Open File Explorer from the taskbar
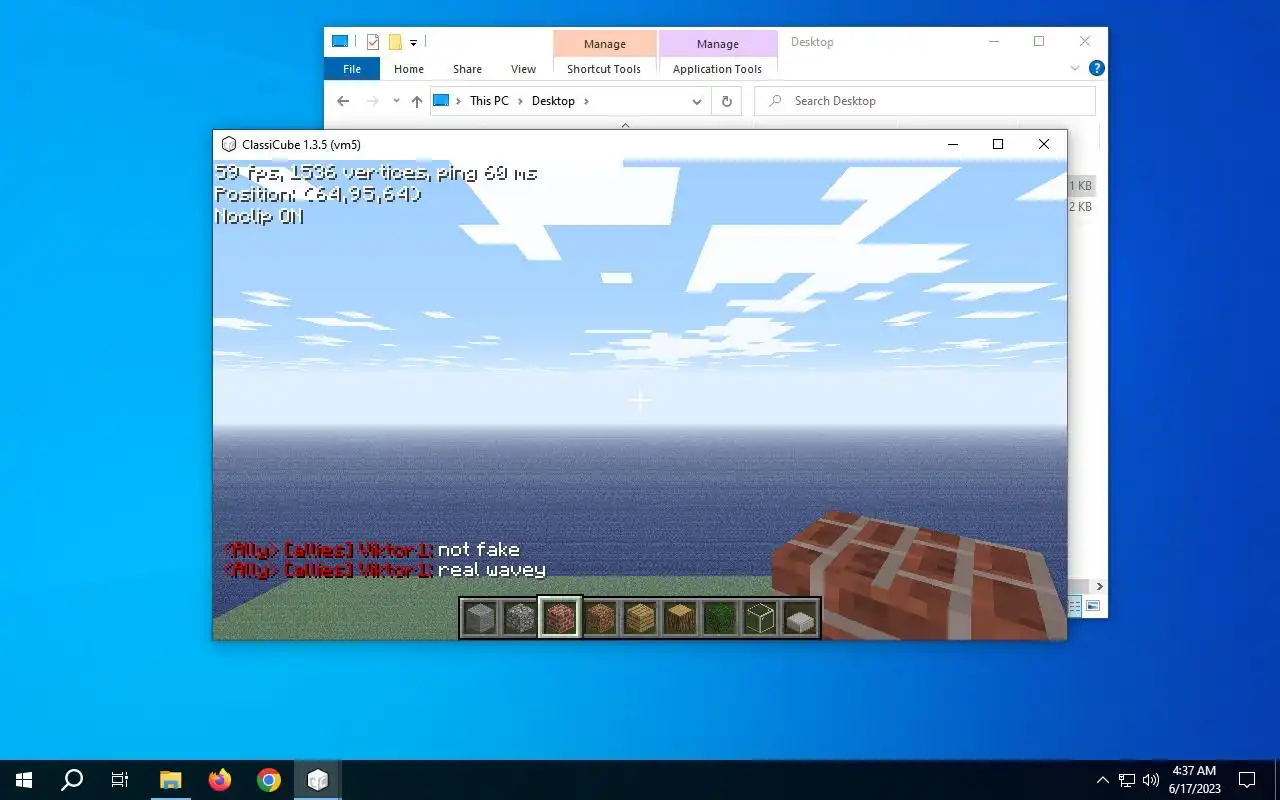 [x=171, y=780]
